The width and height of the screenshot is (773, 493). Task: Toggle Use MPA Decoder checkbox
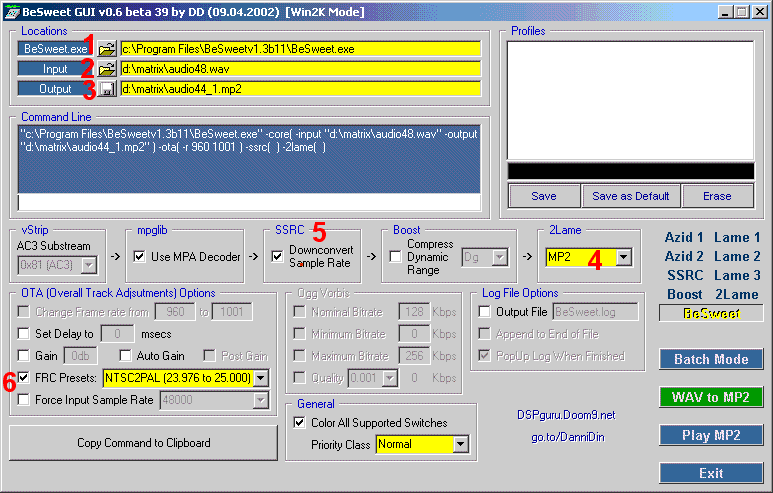point(140,256)
